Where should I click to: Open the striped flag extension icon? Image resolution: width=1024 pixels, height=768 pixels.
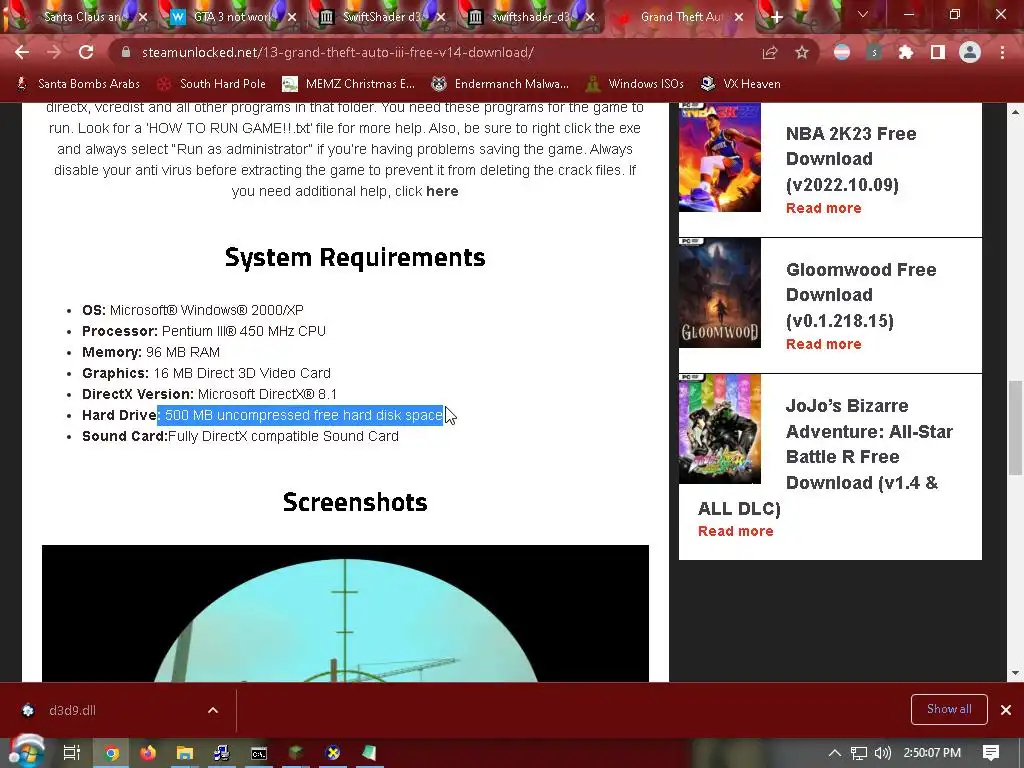tap(842, 52)
